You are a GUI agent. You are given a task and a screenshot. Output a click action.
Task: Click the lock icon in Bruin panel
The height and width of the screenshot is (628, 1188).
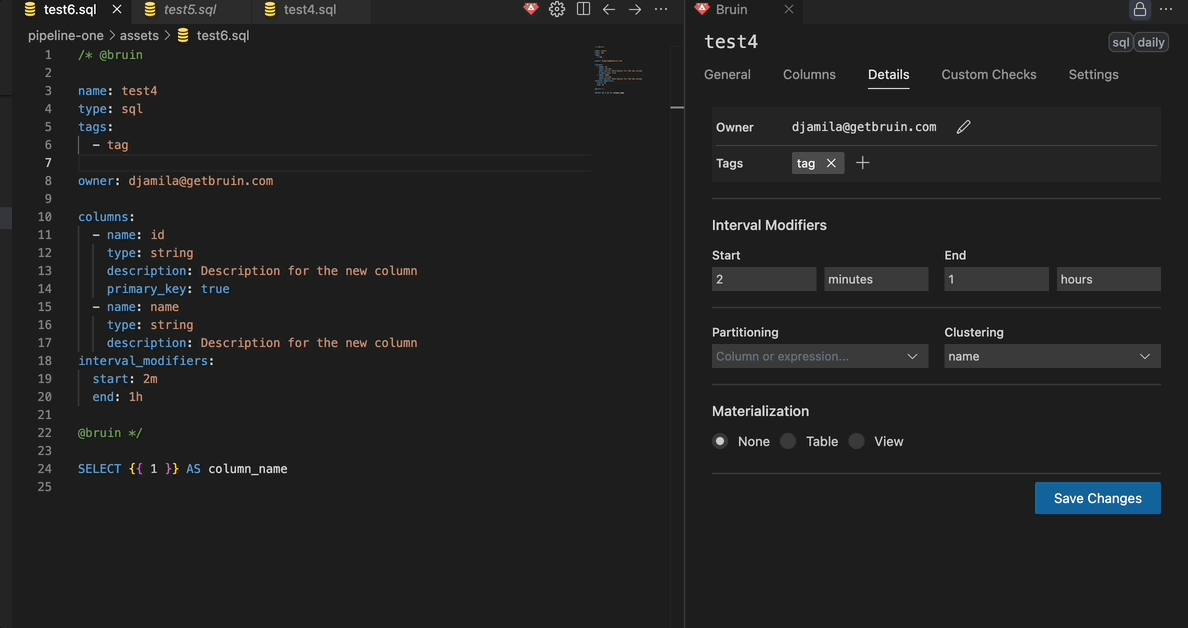click(1140, 9)
